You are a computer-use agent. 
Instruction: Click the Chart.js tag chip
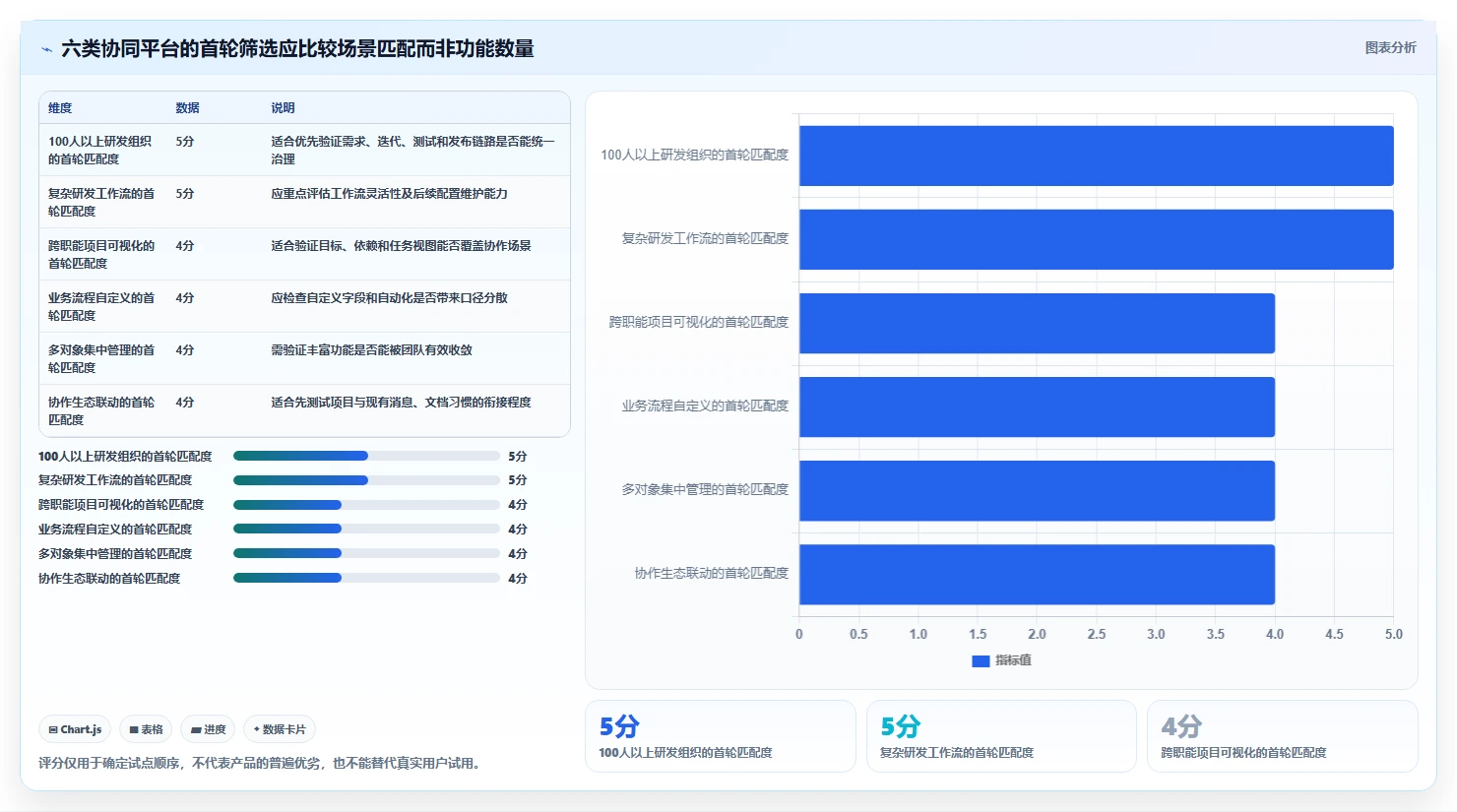click(x=75, y=729)
